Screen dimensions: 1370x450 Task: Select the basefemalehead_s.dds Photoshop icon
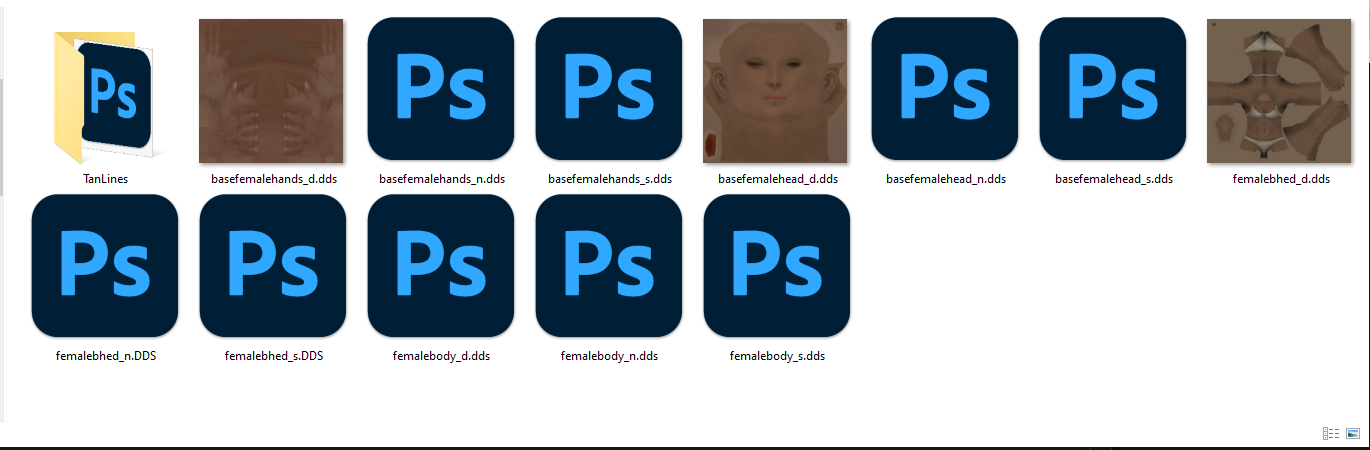[x=1113, y=90]
